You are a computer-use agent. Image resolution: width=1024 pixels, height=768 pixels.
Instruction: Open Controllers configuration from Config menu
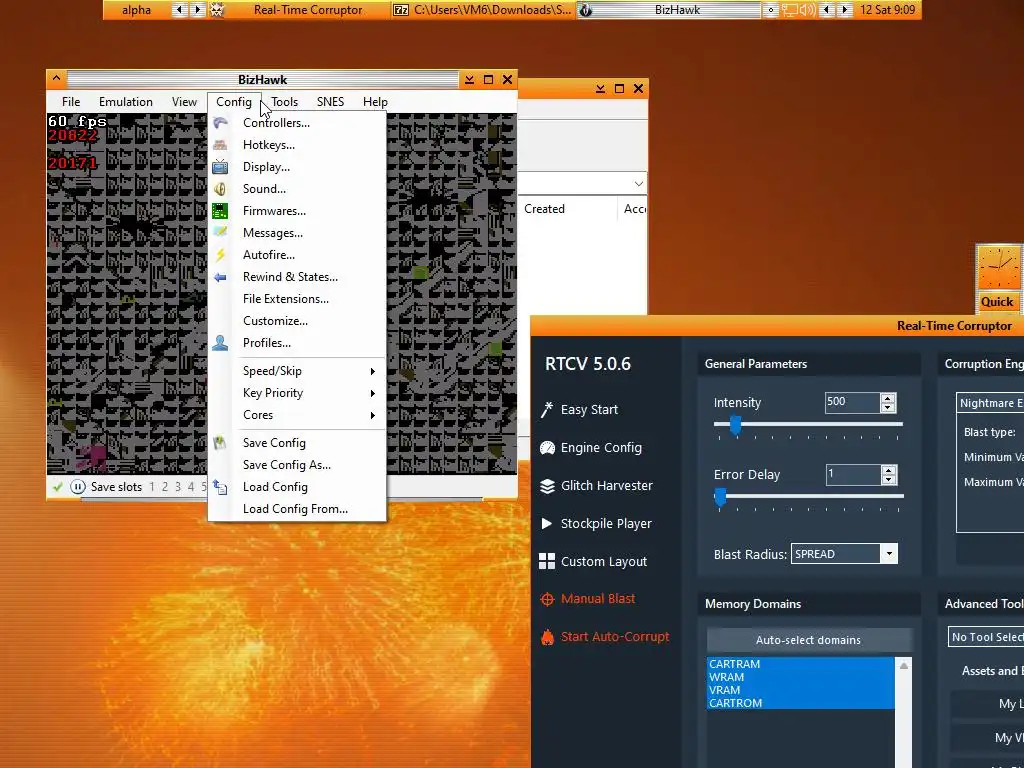click(x=297, y=123)
